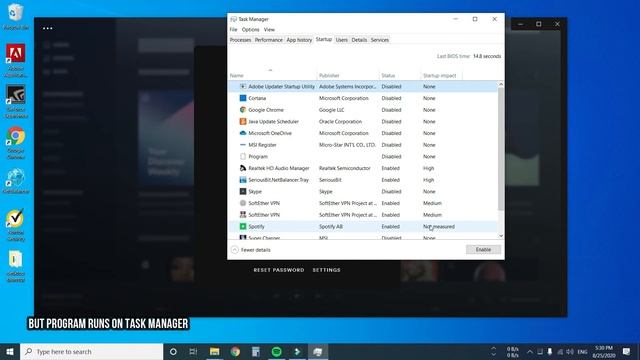Click the Microsoft OneDrive cloud icon
The width and height of the screenshot is (640, 360).
tap(243, 133)
